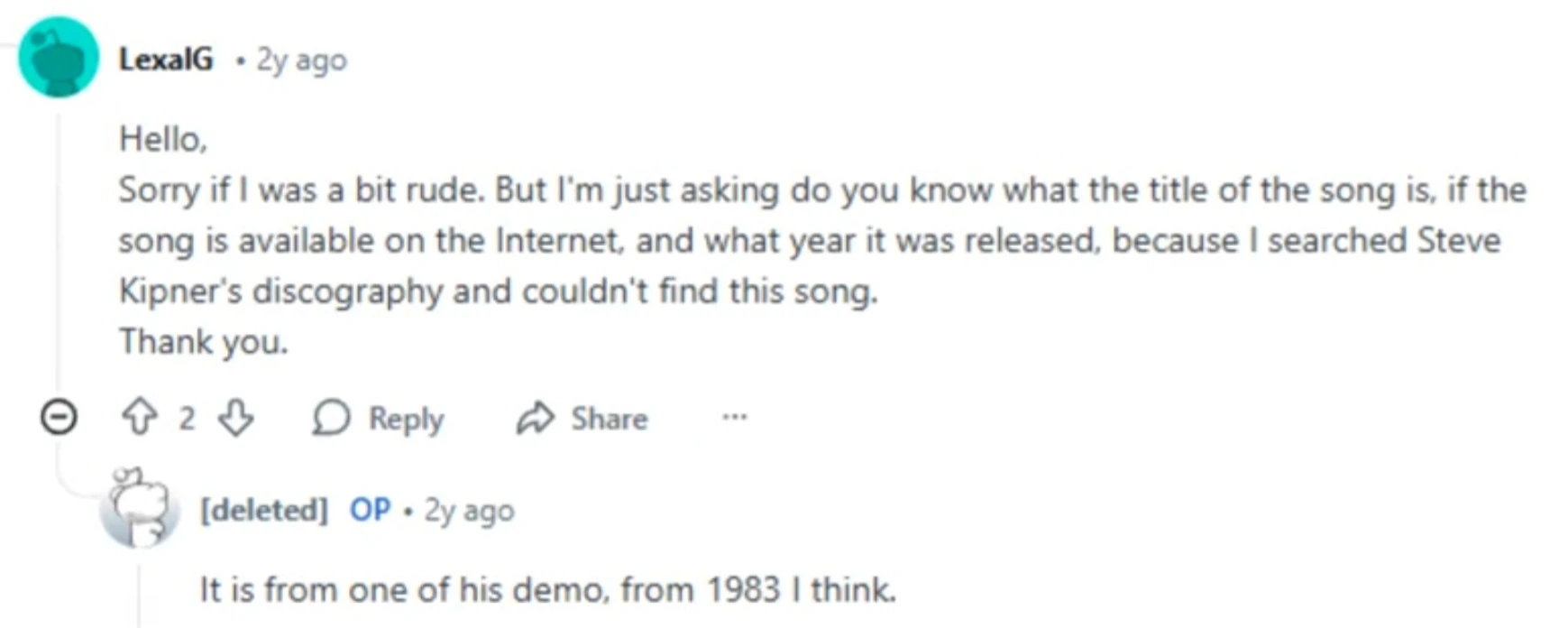
Task: Collapse LexaIG's comment thread with minus icon
Action: point(60,417)
